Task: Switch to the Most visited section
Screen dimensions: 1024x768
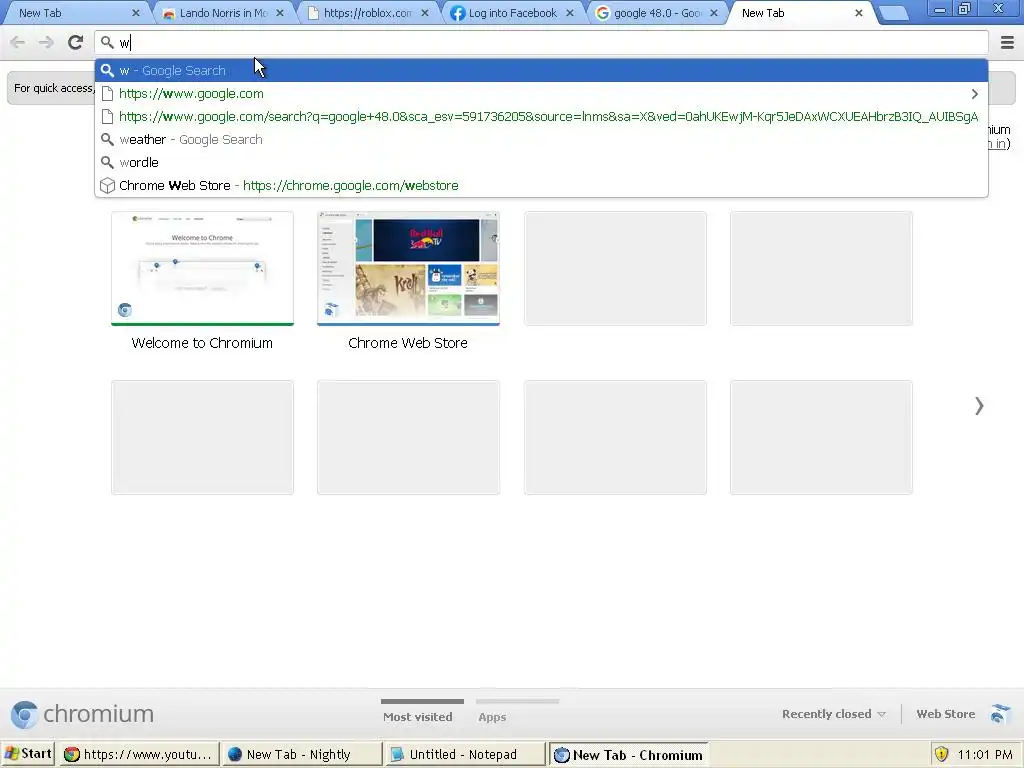Action: tap(418, 716)
